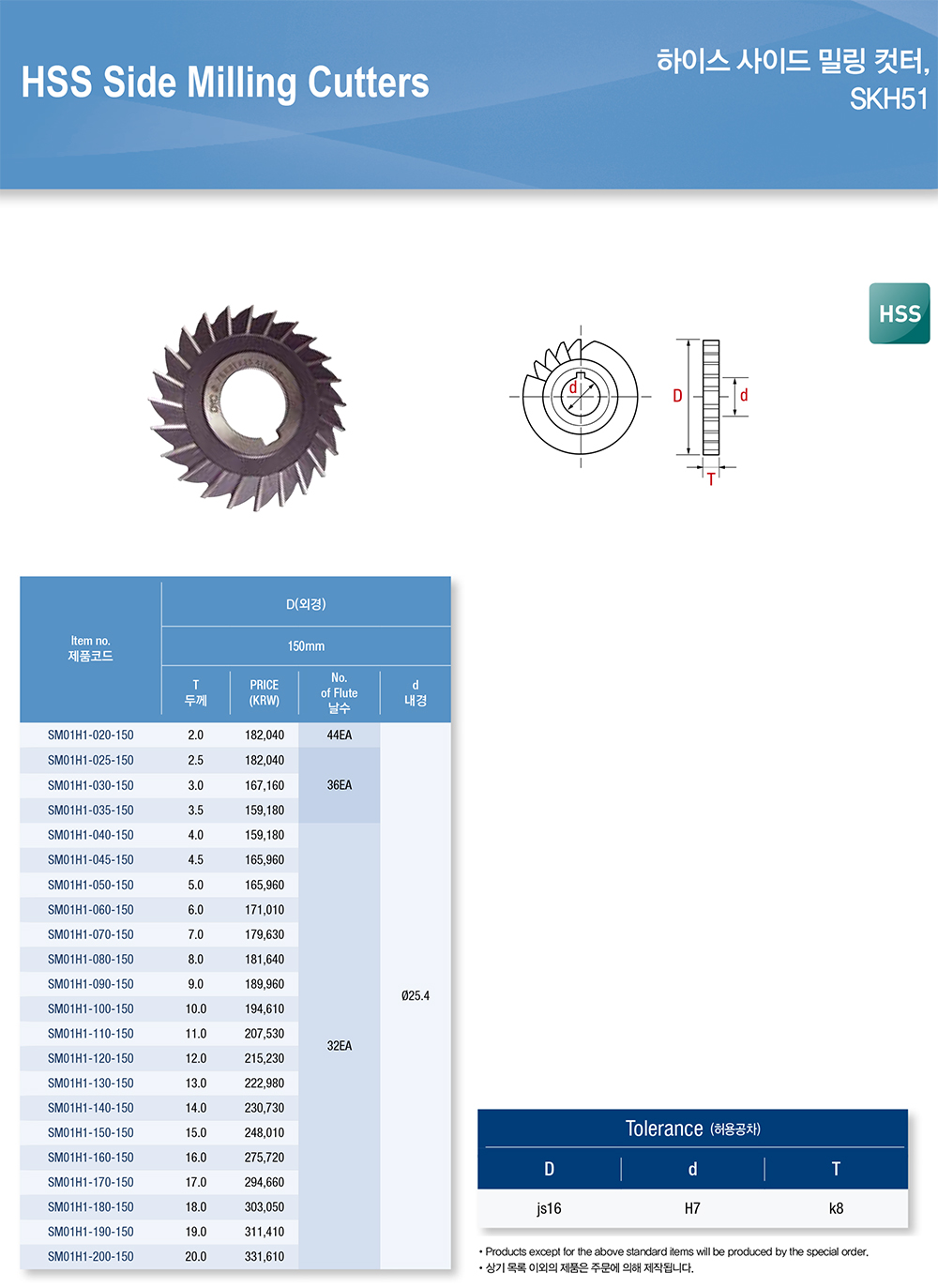
Task: Click item code SM01H1-050-150
Action: click(x=90, y=885)
